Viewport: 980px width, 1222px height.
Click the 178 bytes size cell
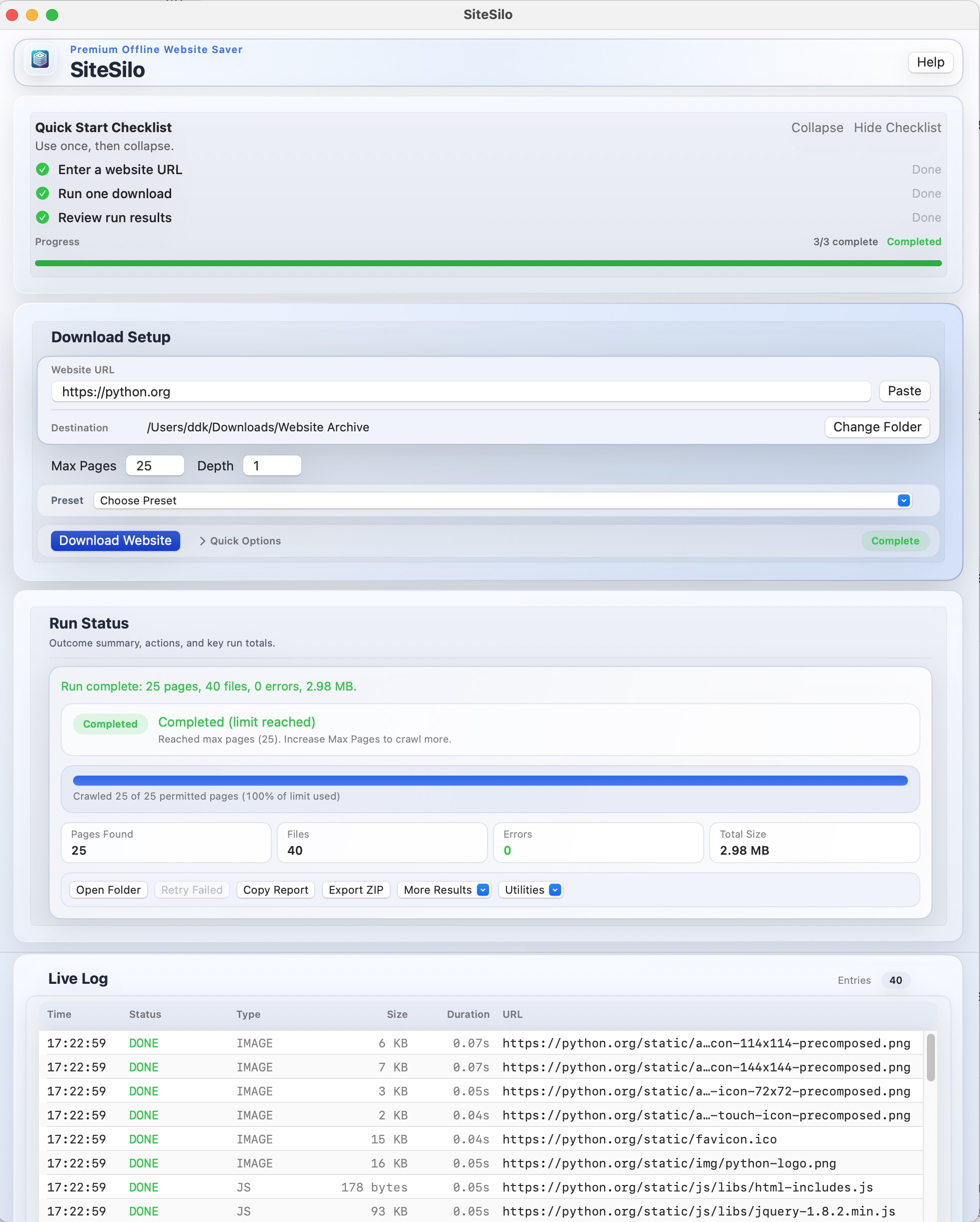[x=374, y=1187]
